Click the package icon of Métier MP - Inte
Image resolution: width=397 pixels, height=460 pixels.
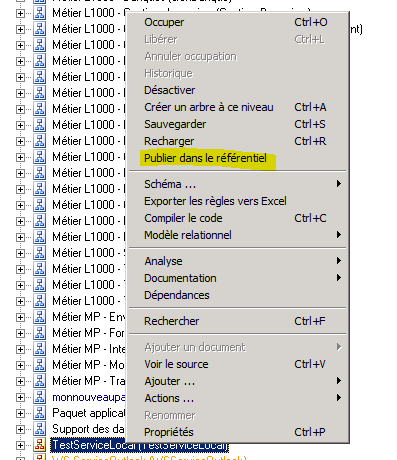[40, 349]
